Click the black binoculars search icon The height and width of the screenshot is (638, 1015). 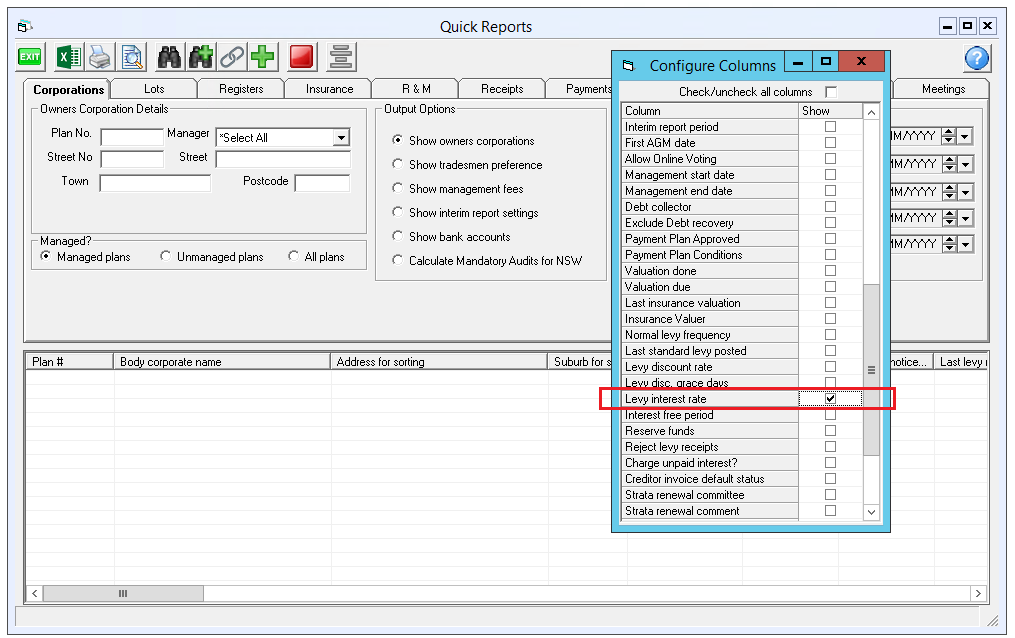pos(169,57)
